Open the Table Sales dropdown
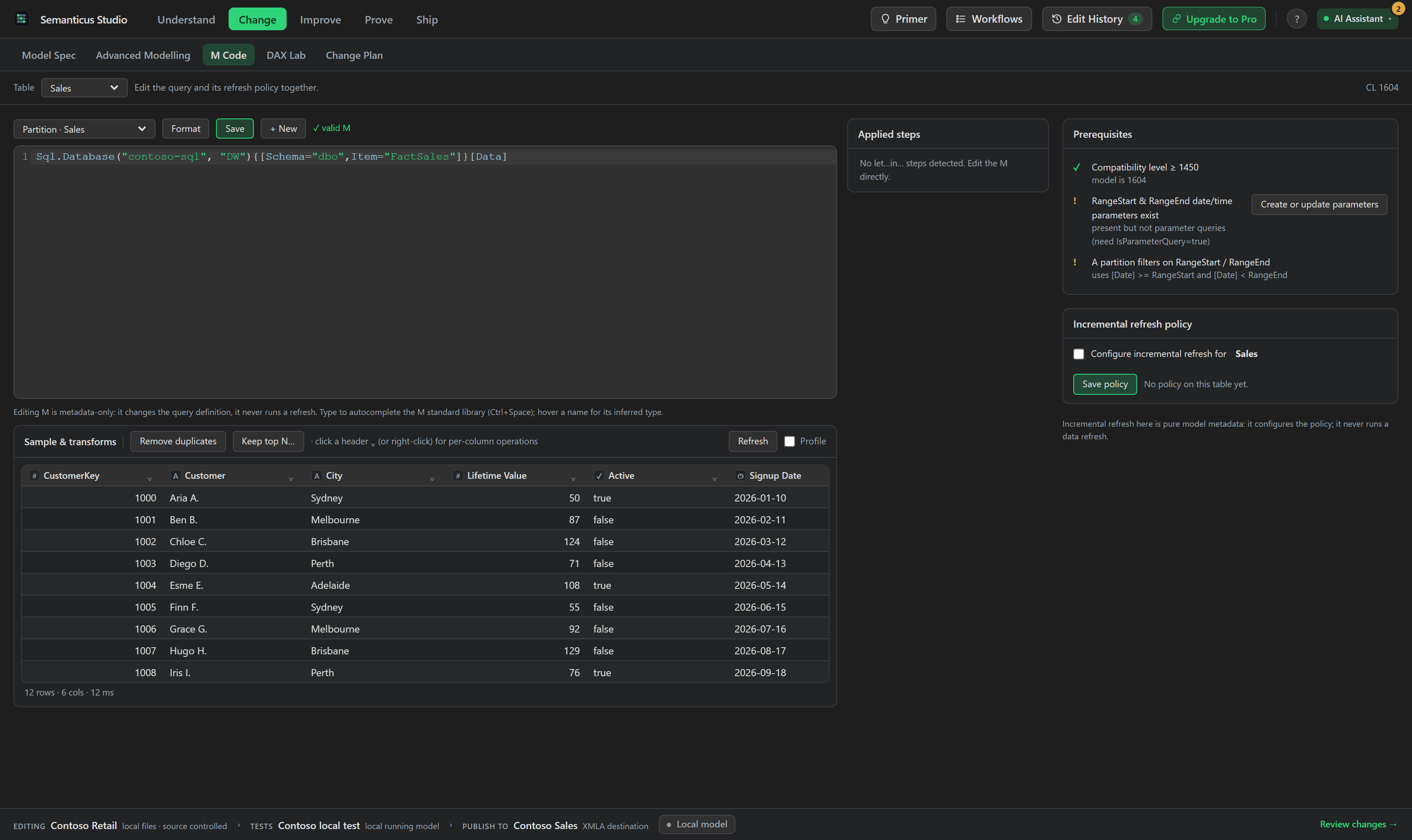 84,88
